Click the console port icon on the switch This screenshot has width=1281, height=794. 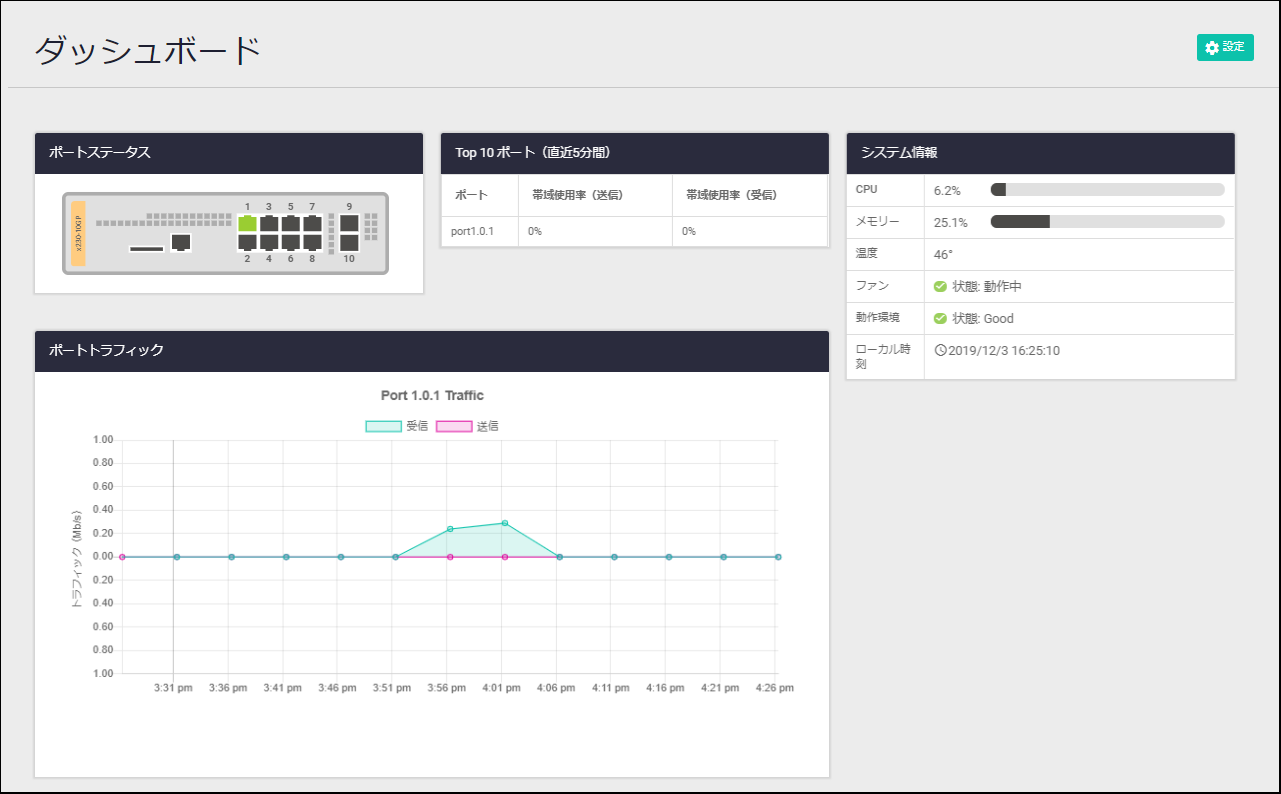181,242
